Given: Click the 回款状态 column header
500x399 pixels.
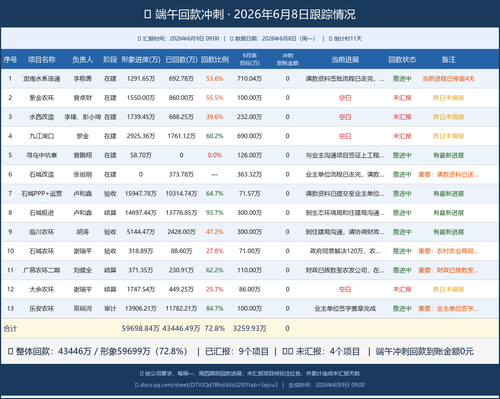Looking at the screenshot, I should point(402,60).
